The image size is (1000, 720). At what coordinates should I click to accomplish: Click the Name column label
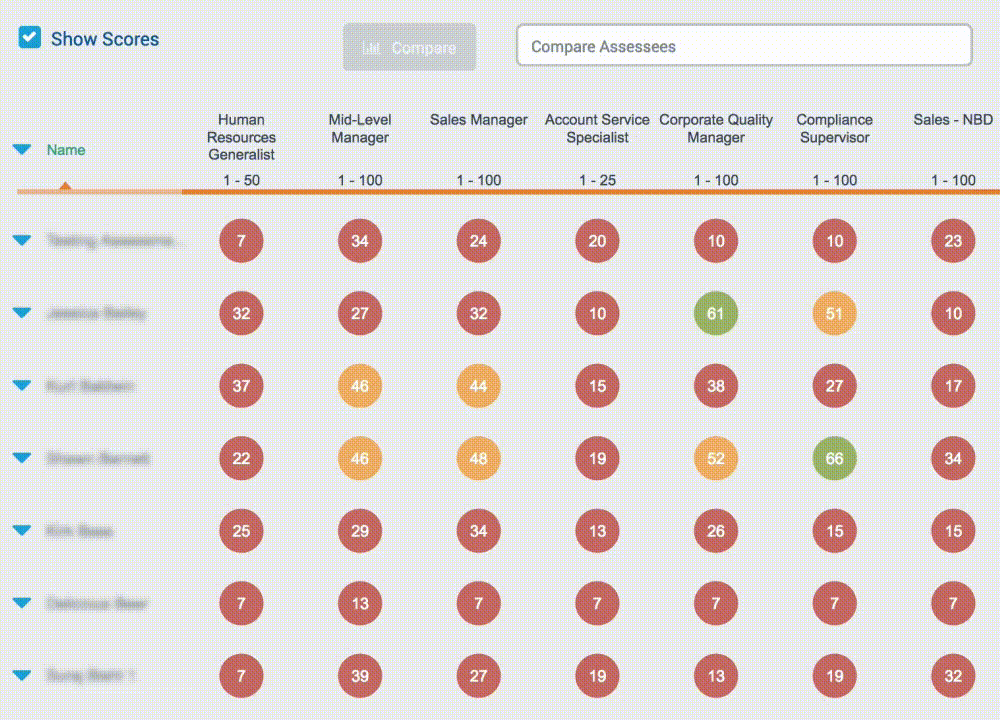[x=66, y=150]
